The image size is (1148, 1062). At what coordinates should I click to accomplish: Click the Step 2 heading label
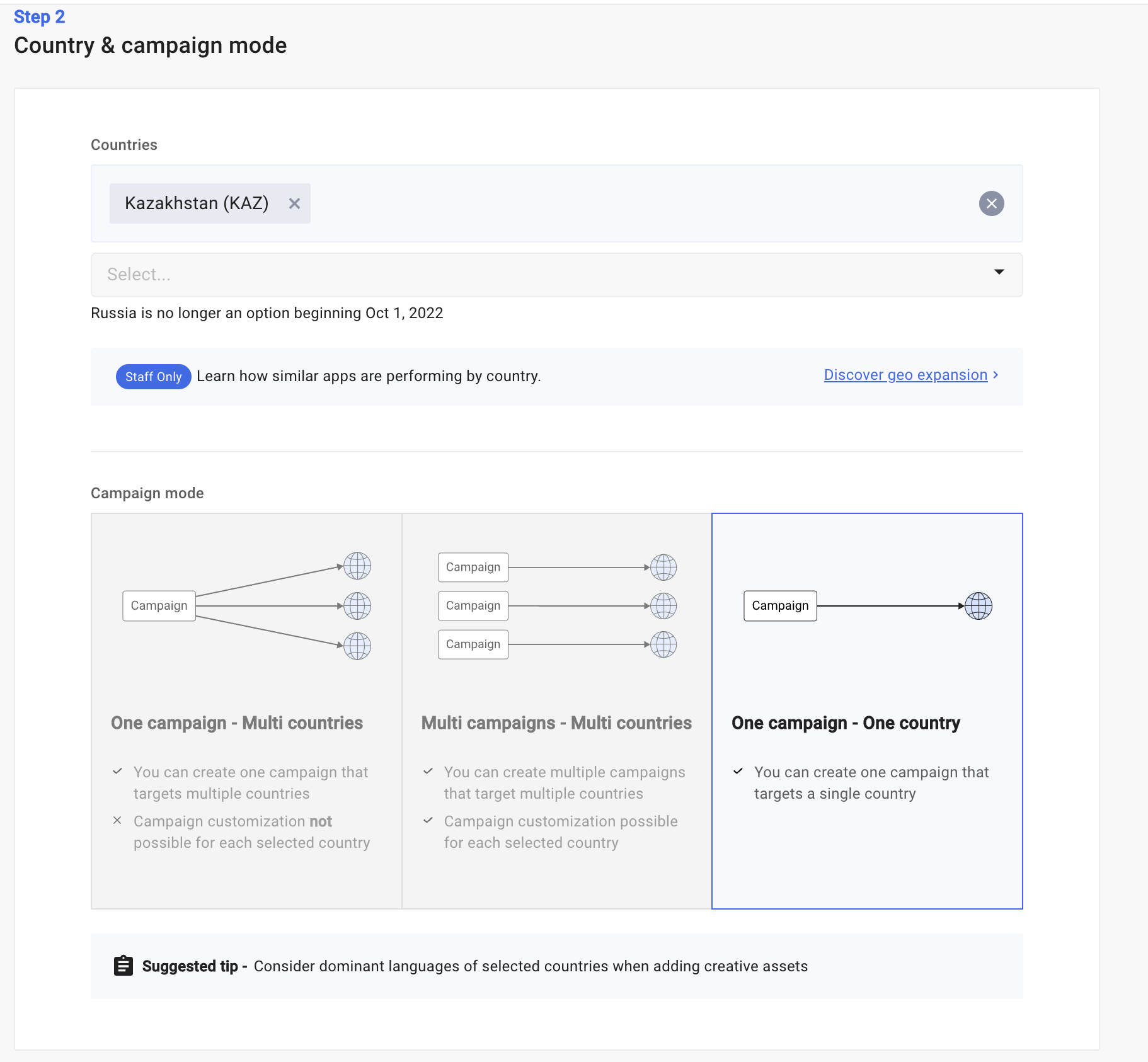point(39,17)
